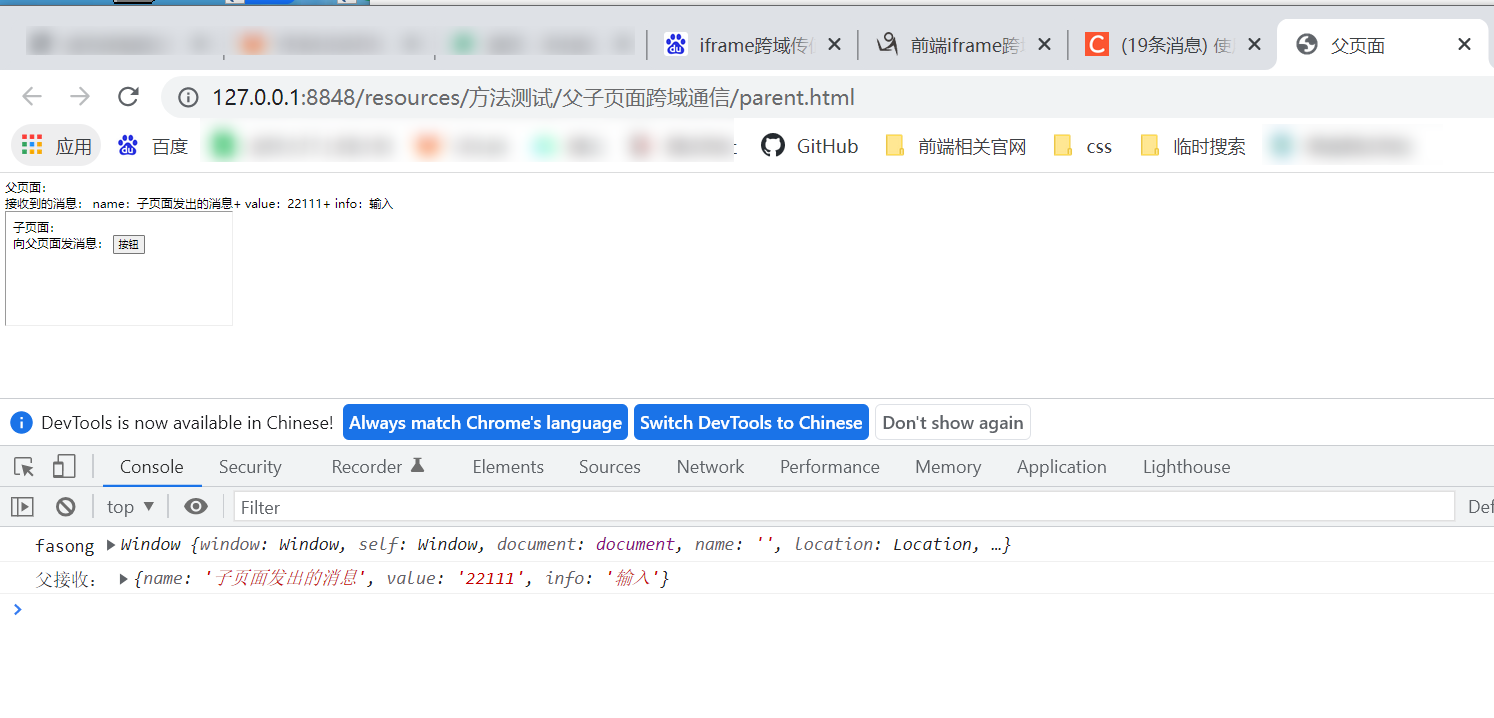Navigate back with the back arrow
Screen dimensions: 1494x718
(x=31, y=96)
